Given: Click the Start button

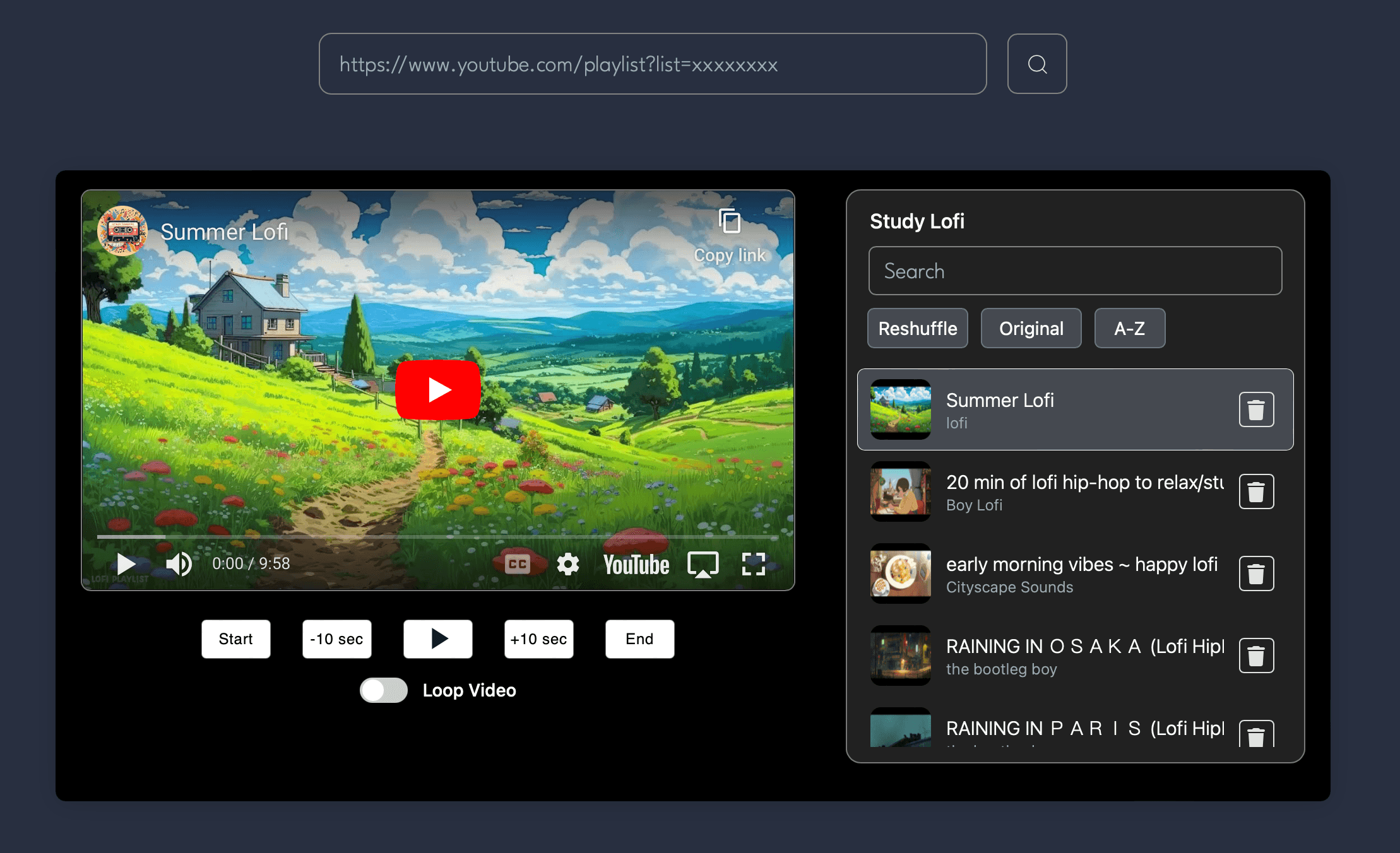Looking at the screenshot, I should pos(236,639).
